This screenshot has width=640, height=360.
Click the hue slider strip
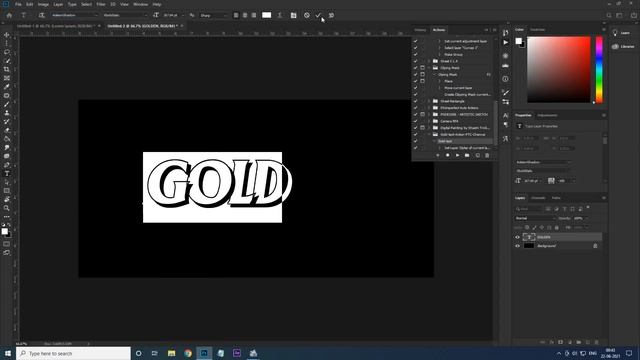coord(599,69)
